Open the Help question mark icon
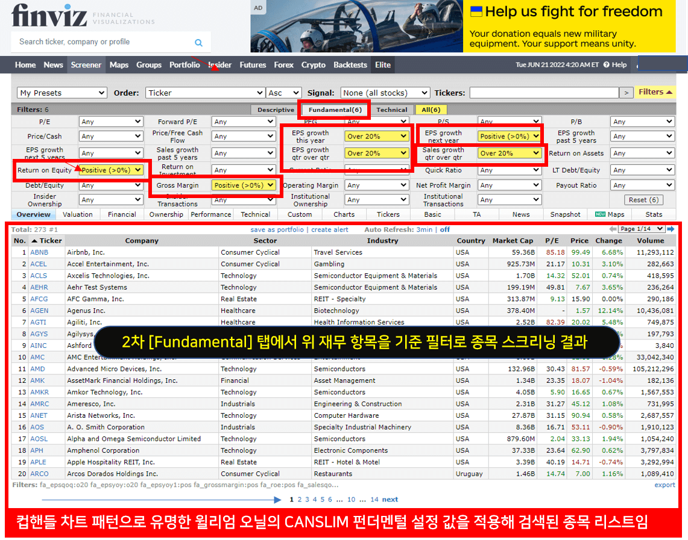 click(x=606, y=65)
